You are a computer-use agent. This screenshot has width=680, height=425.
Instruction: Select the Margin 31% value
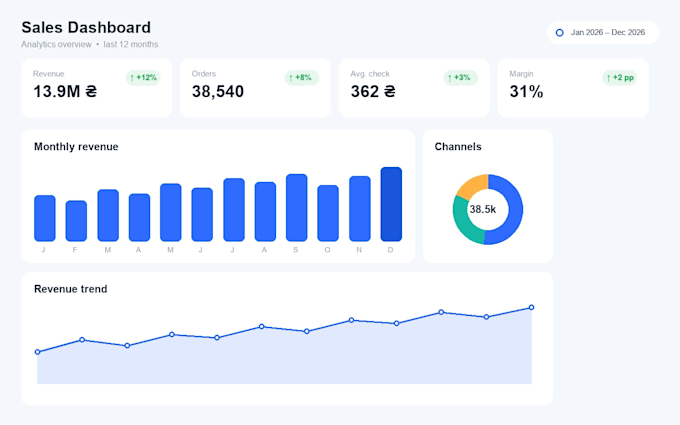point(526,92)
